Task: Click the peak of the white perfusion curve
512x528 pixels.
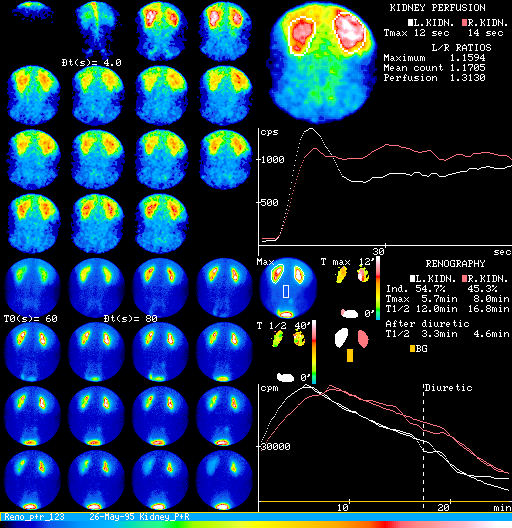Action: coord(311,128)
